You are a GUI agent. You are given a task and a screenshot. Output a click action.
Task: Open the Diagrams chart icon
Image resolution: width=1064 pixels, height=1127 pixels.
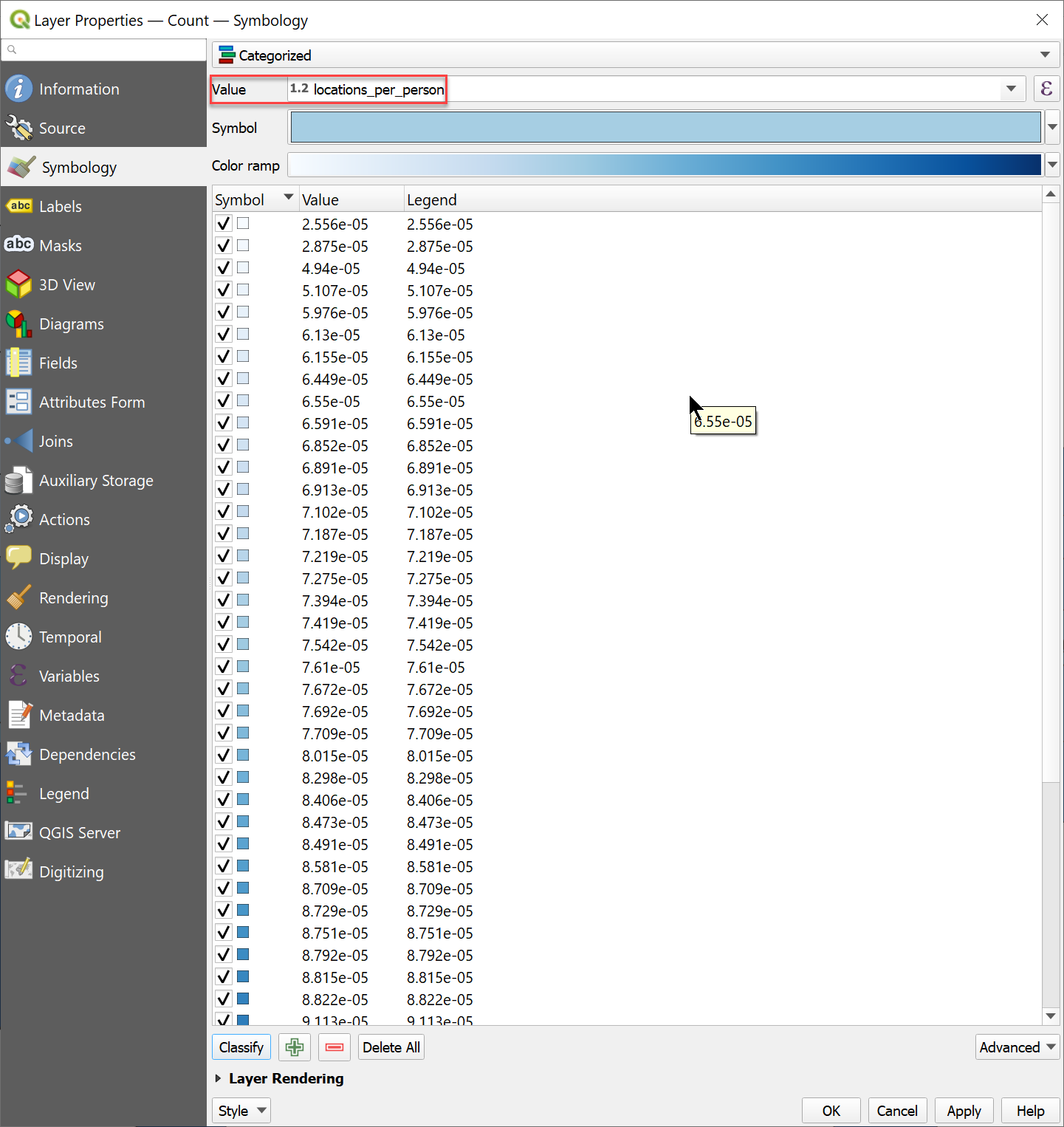click(19, 323)
